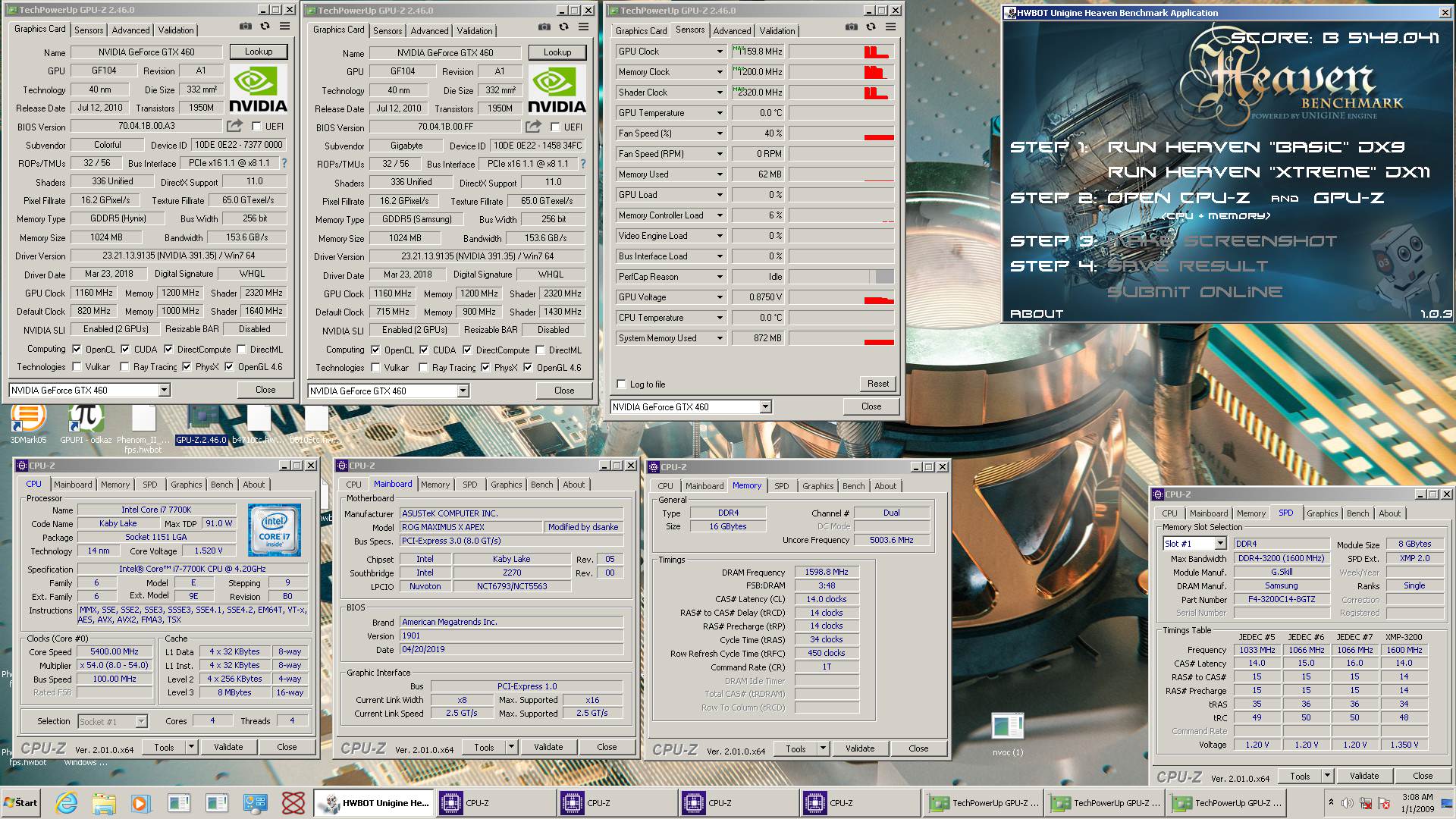
Task: Click camera icon in GPU-Z Sensors window
Action: pyautogui.click(x=852, y=27)
